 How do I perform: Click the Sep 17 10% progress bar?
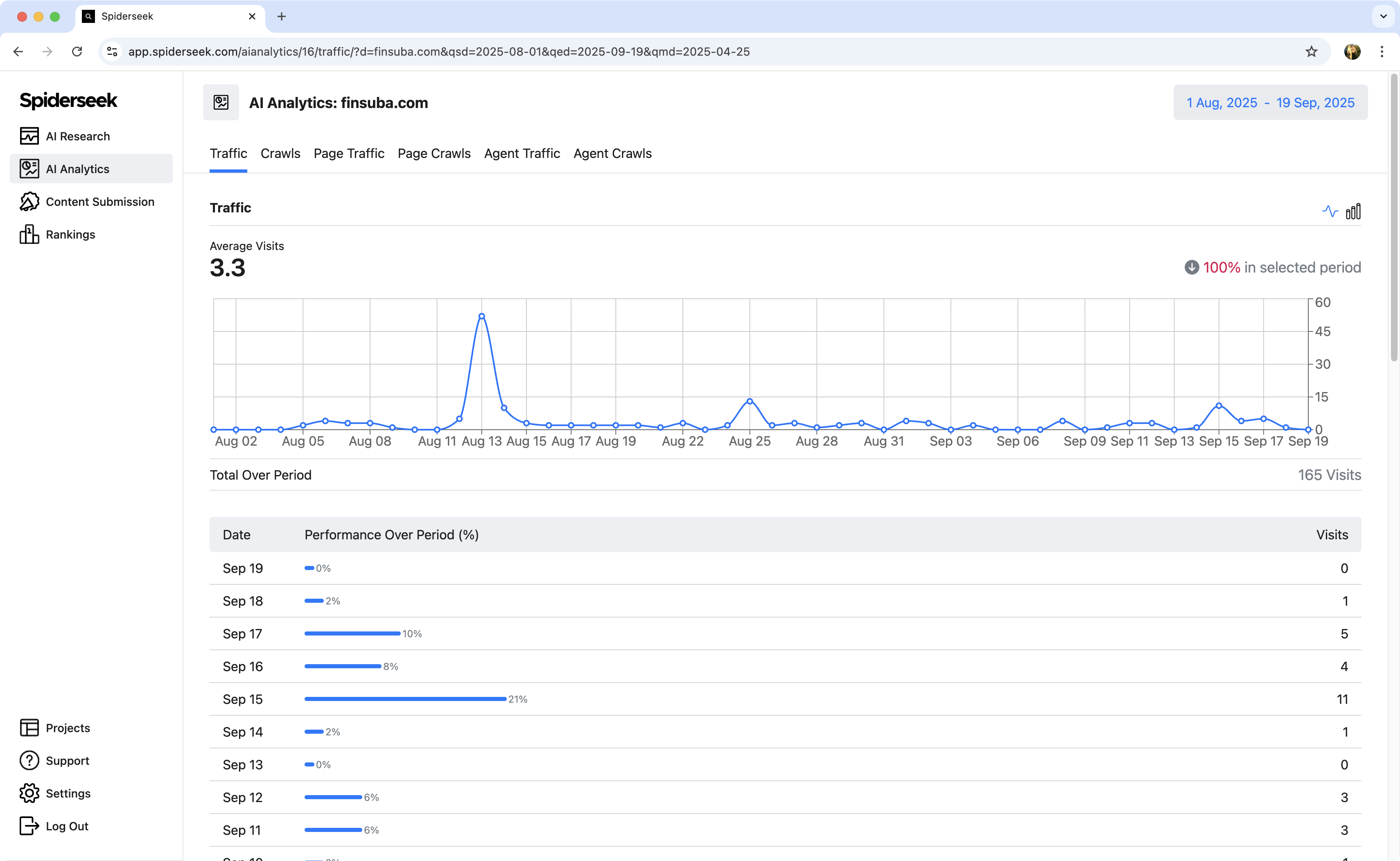click(352, 633)
